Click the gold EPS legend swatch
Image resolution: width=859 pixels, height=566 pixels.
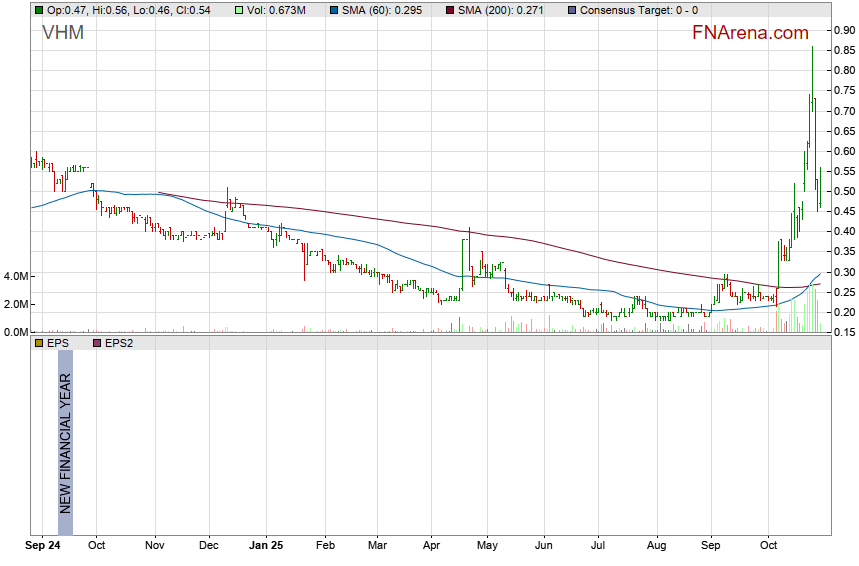click(38, 343)
